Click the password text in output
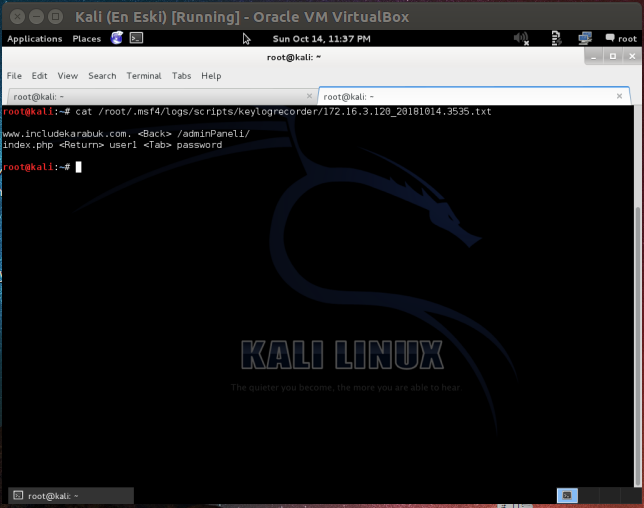This screenshot has width=644, height=508. [x=199, y=145]
